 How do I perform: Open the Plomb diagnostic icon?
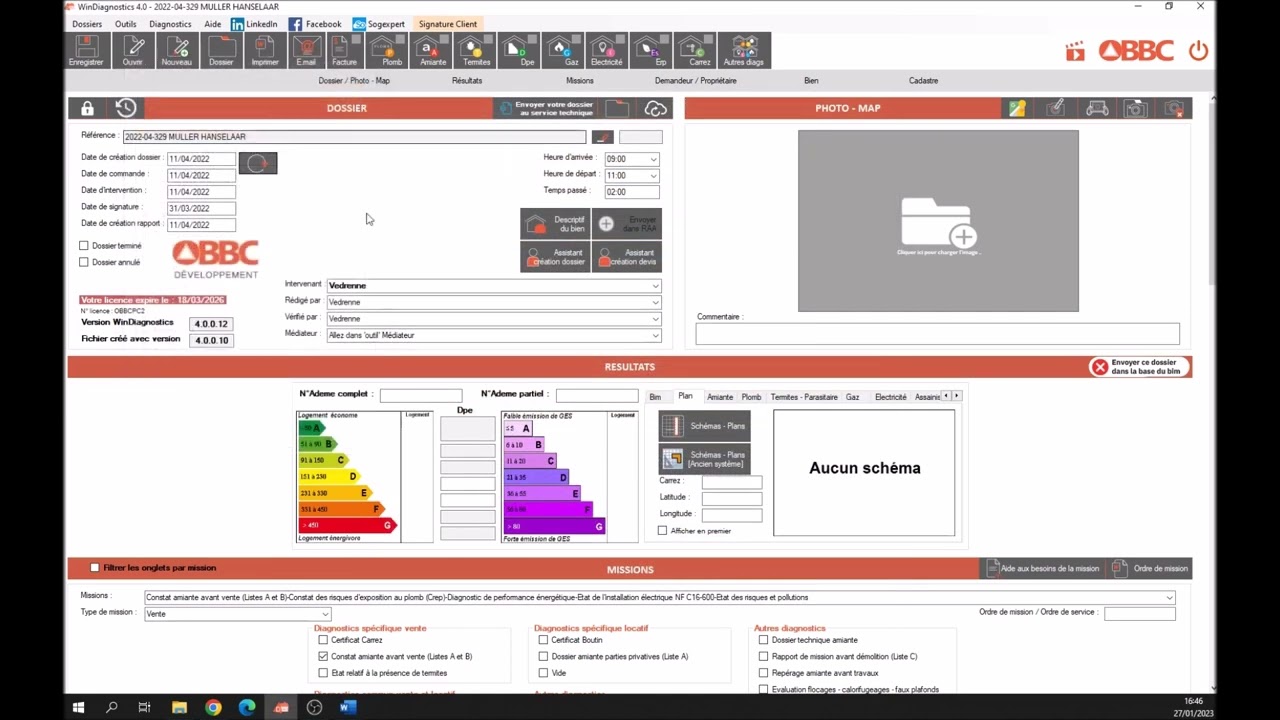coord(388,50)
